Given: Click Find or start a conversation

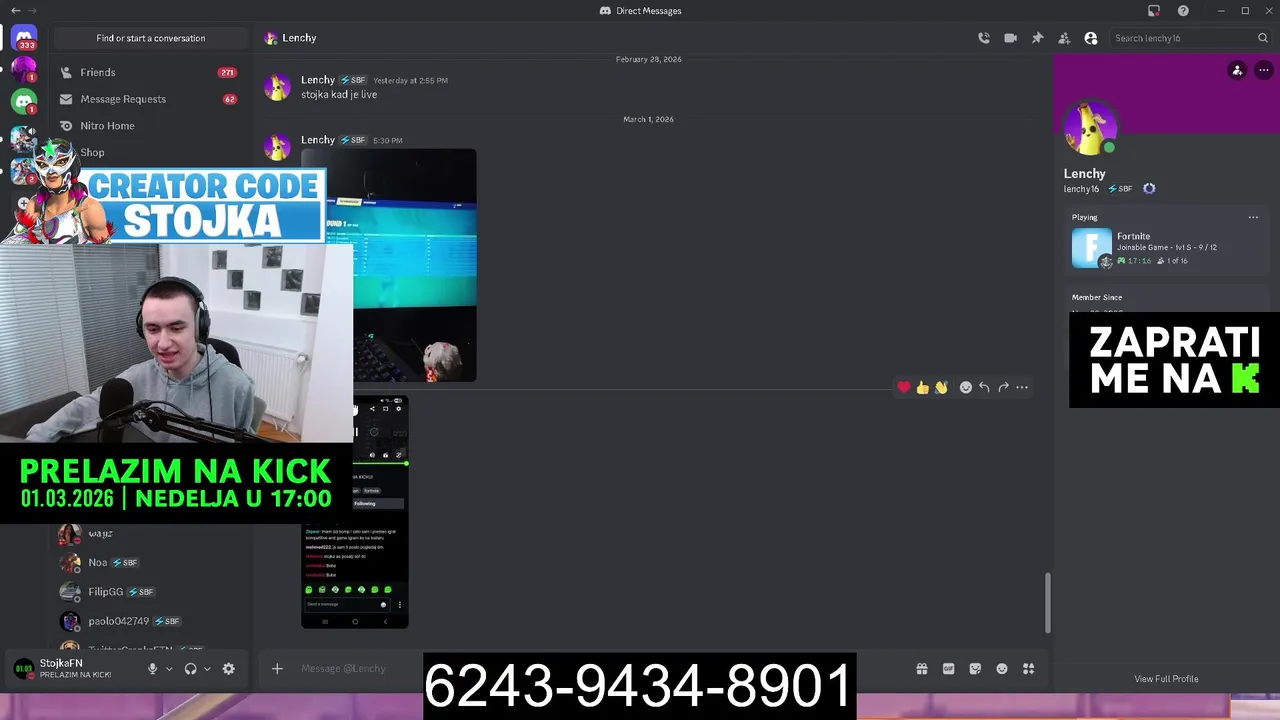Looking at the screenshot, I should click(x=151, y=38).
